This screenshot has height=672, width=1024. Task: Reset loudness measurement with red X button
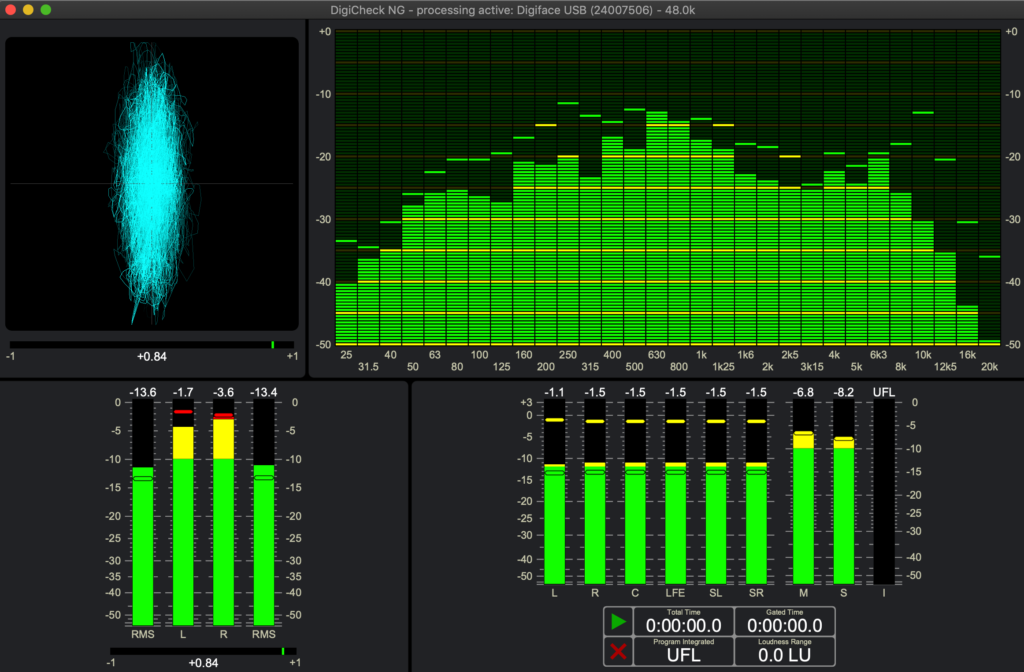(618, 652)
